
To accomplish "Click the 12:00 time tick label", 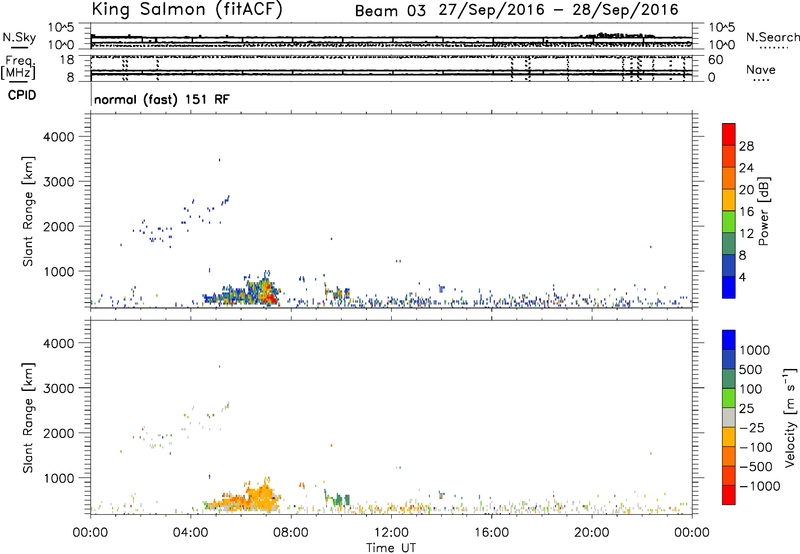I will 391,533.
